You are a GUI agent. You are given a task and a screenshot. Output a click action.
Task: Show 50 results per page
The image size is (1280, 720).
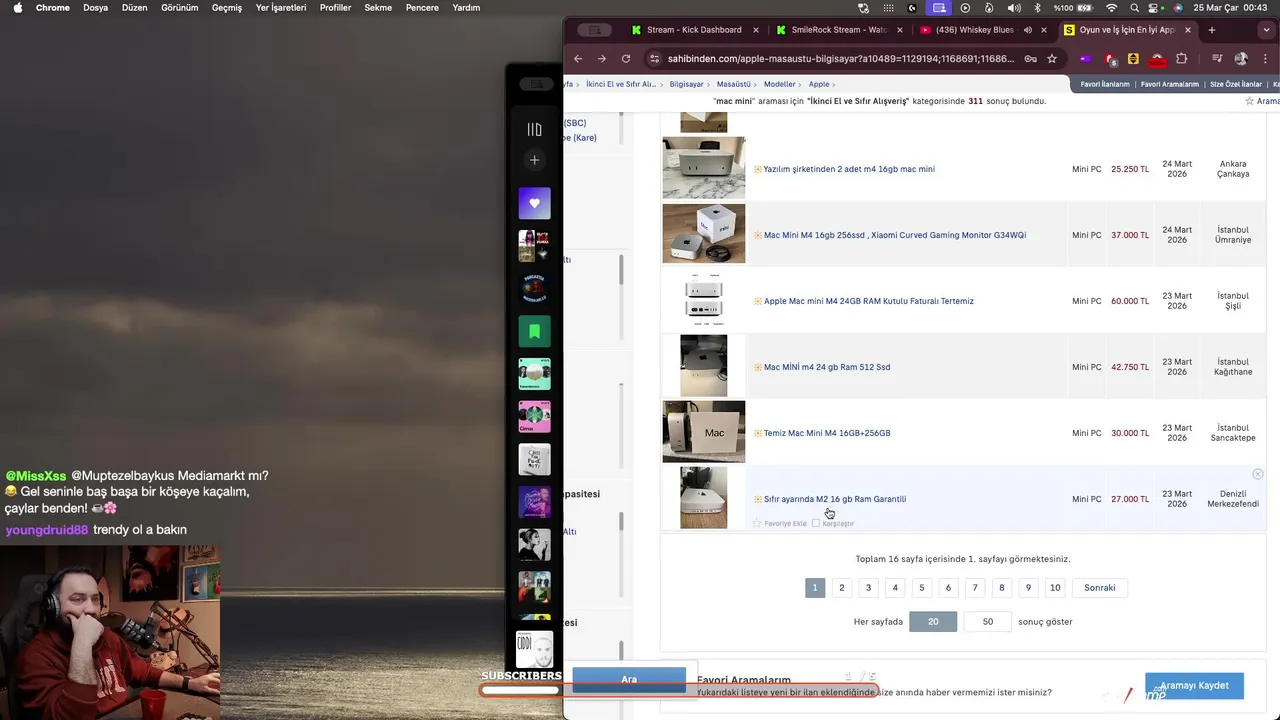pos(988,621)
